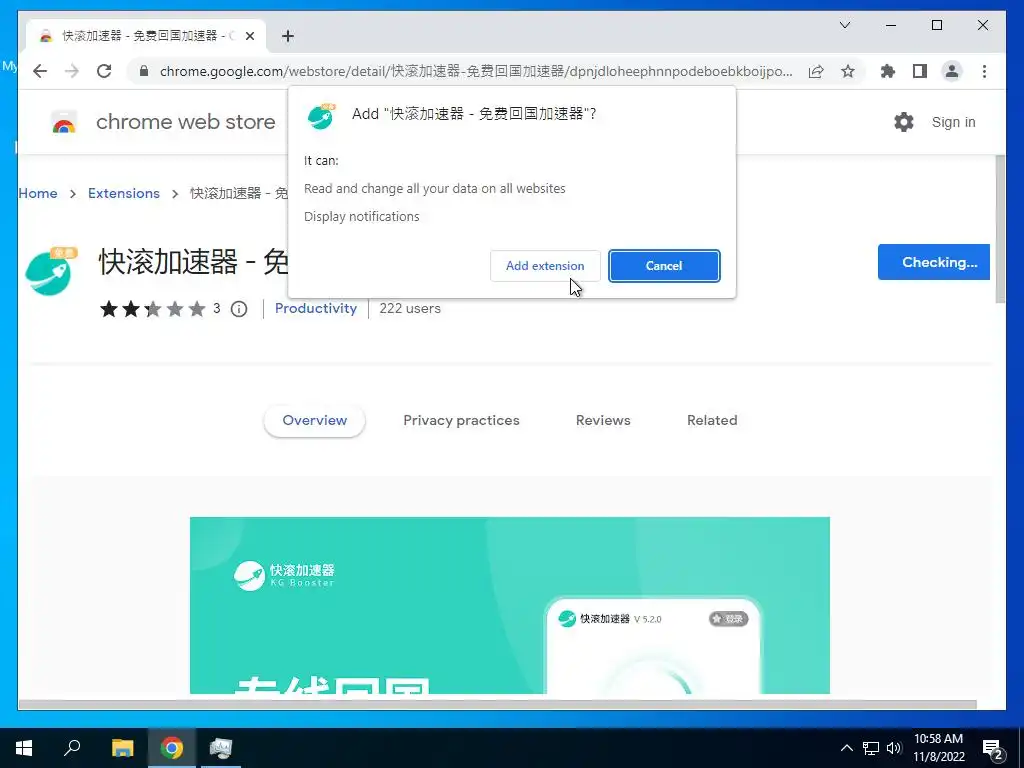Go to Home breadcrumb
The width and height of the screenshot is (1024, 768).
(38, 193)
